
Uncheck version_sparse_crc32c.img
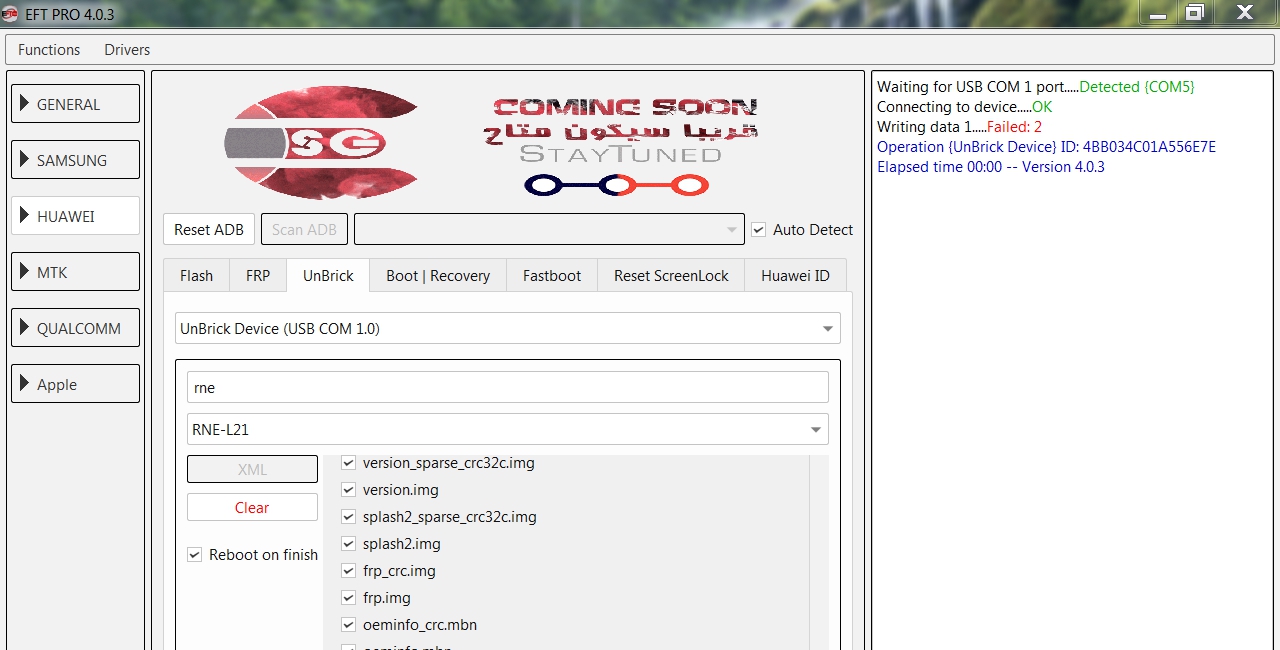tap(349, 463)
